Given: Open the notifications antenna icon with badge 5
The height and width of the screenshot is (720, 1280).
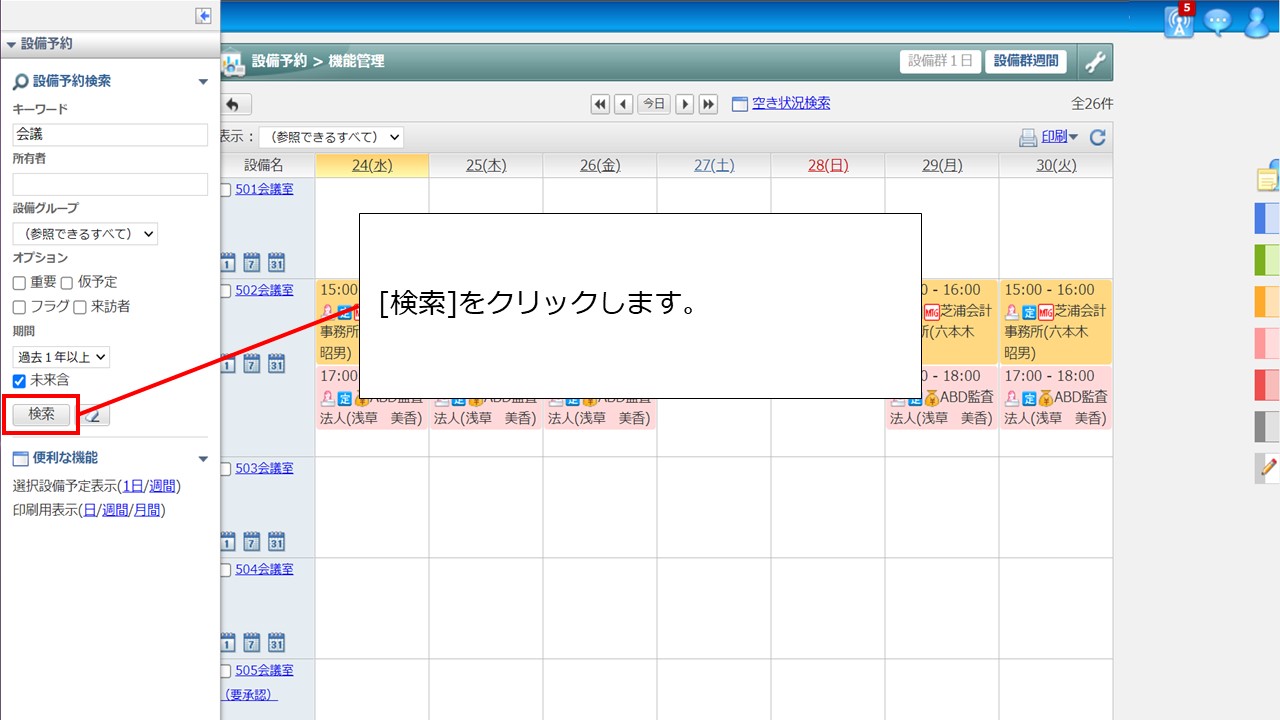Looking at the screenshot, I should click(1179, 22).
